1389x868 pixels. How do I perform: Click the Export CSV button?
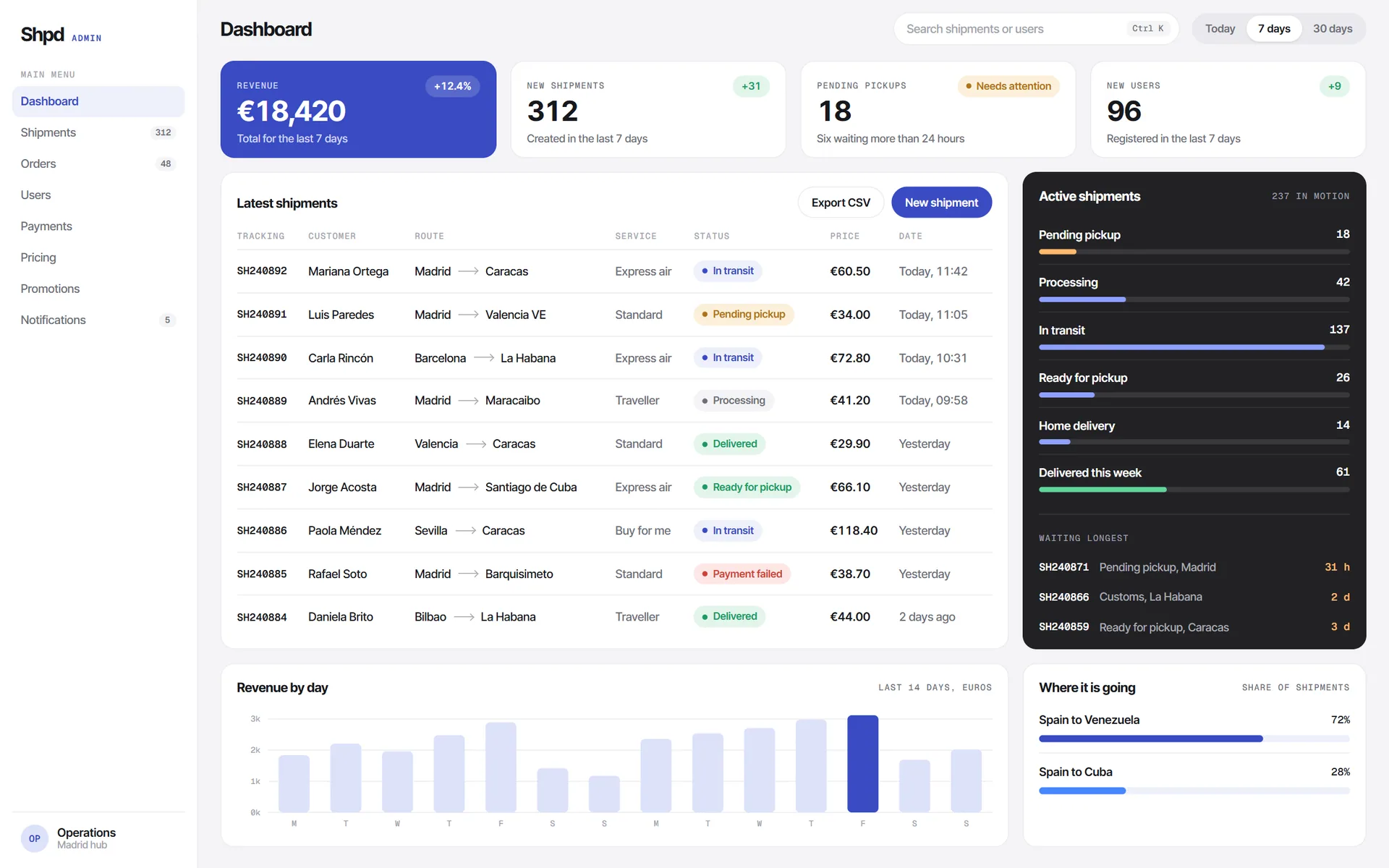(x=841, y=203)
